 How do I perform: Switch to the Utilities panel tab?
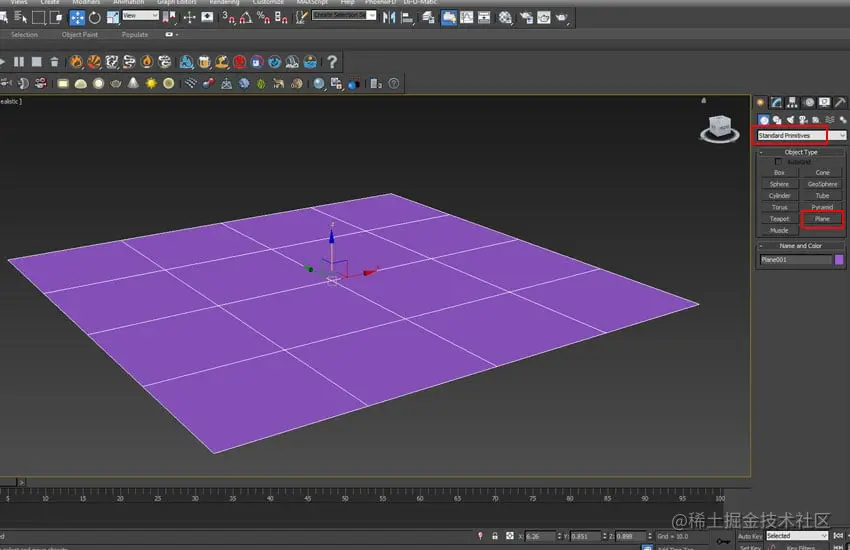tap(840, 102)
